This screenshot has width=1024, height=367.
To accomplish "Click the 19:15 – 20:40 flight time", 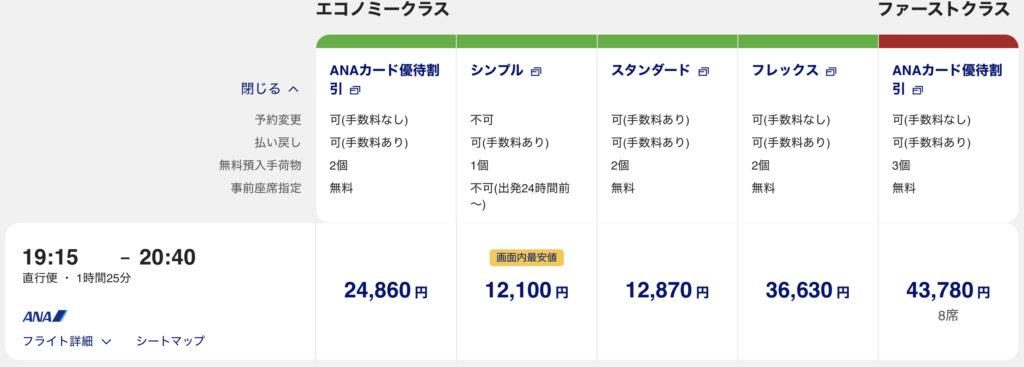I will [109, 257].
